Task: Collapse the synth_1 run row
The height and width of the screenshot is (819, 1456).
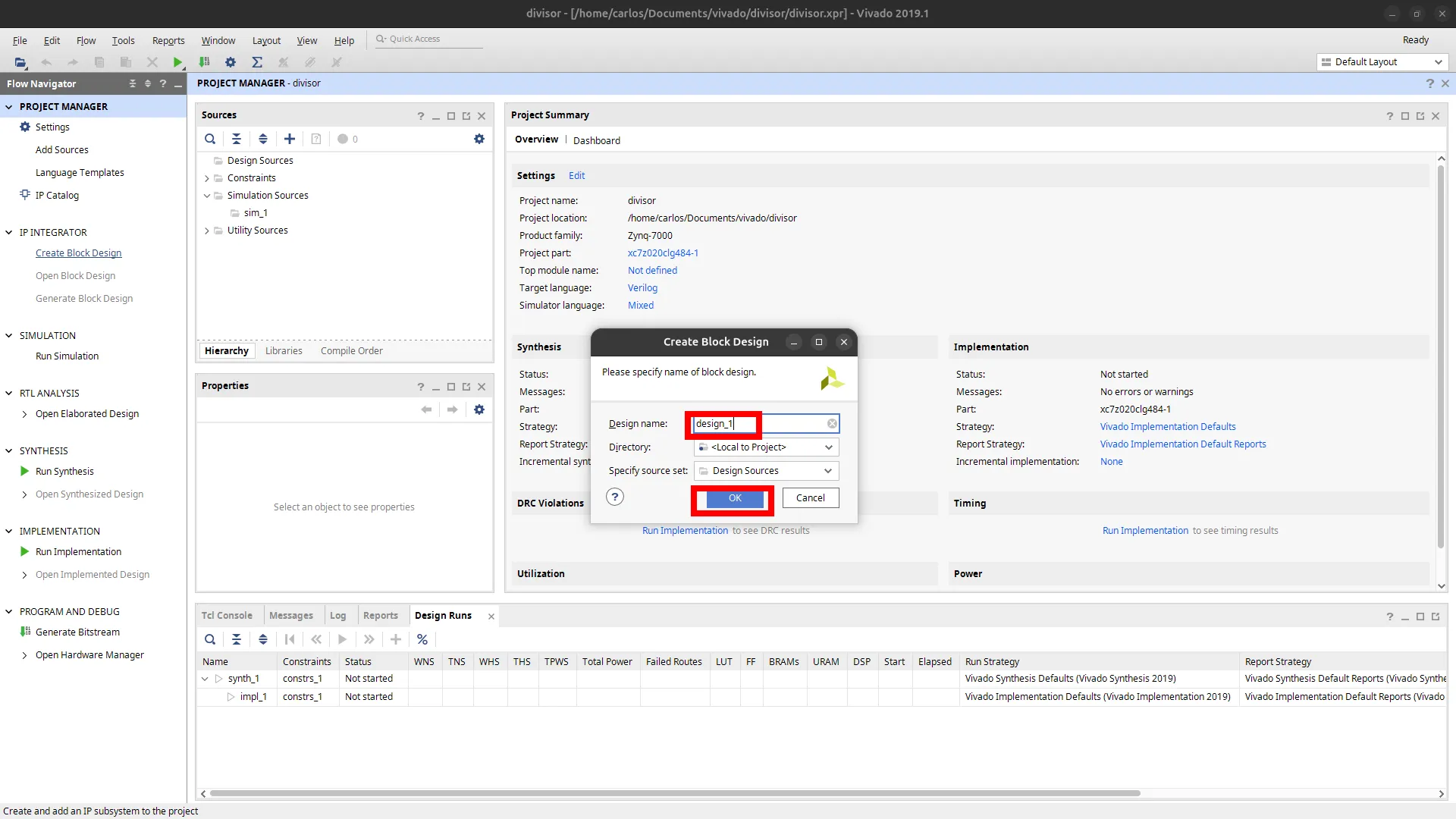Action: coord(205,679)
